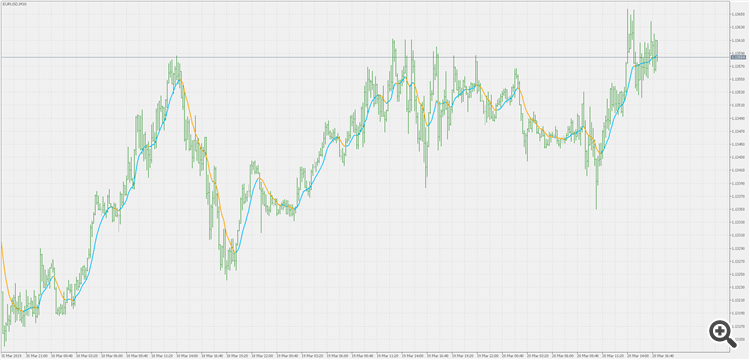Image resolution: width=750 pixels, height=360 pixels.
Task: Click the 19 Mar 22:00 time label
Action: (487, 356)
